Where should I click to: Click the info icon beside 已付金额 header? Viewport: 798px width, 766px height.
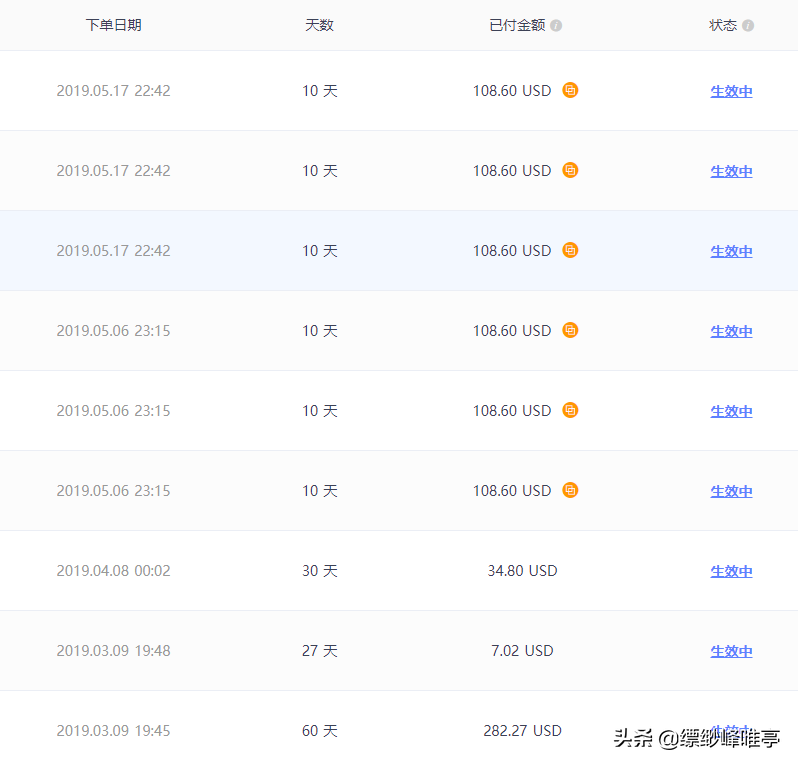556,25
